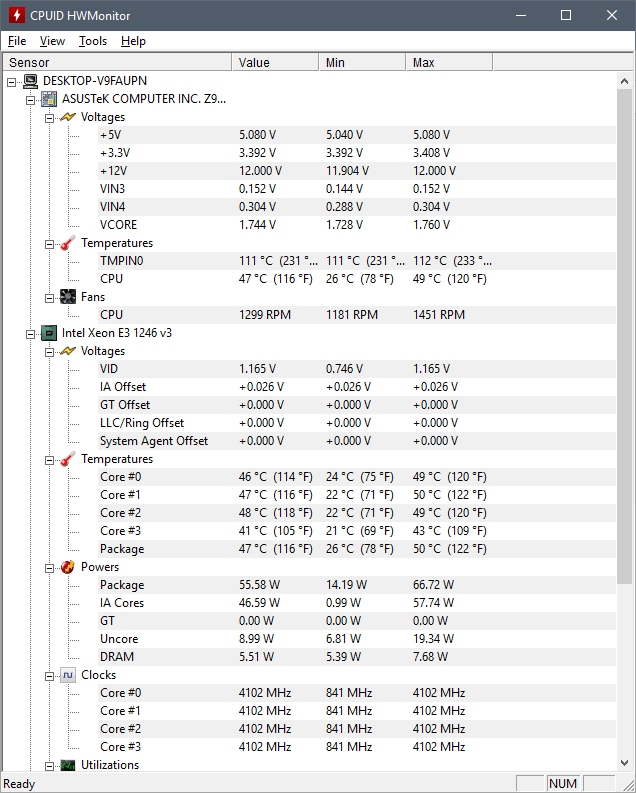This screenshot has height=793, width=636.
Task: Click the ASUSTeK motherboard icon
Action: [x=49, y=99]
